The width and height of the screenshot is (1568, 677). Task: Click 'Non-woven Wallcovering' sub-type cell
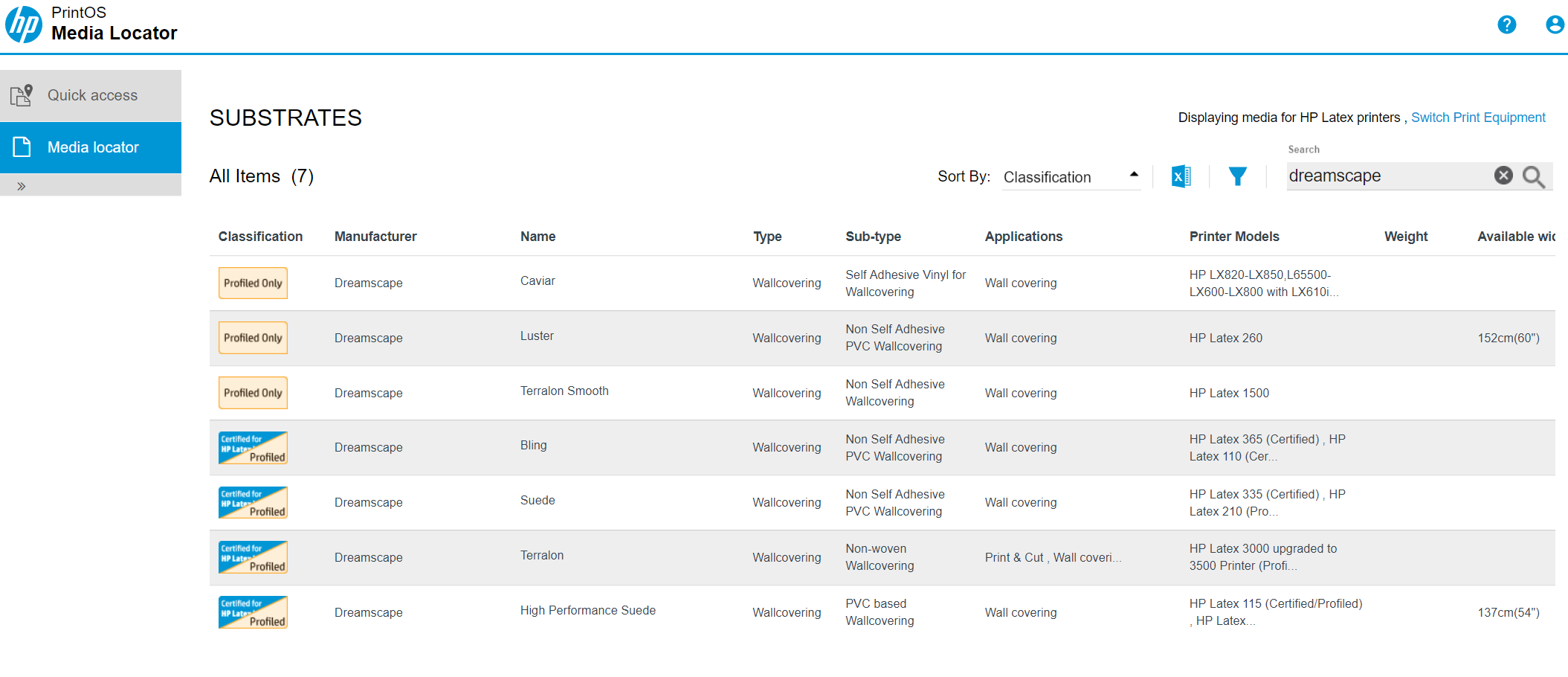point(880,557)
